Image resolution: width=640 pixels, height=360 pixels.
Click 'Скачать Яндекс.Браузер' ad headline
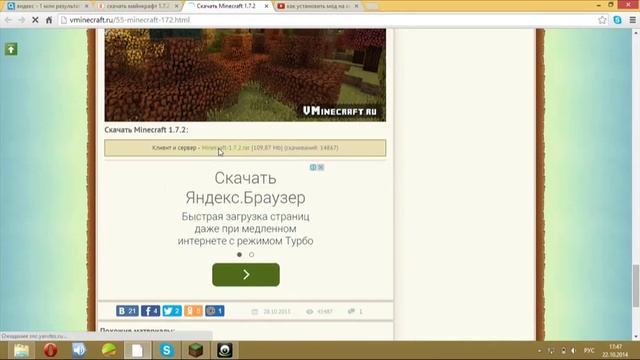[x=245, y=188]
